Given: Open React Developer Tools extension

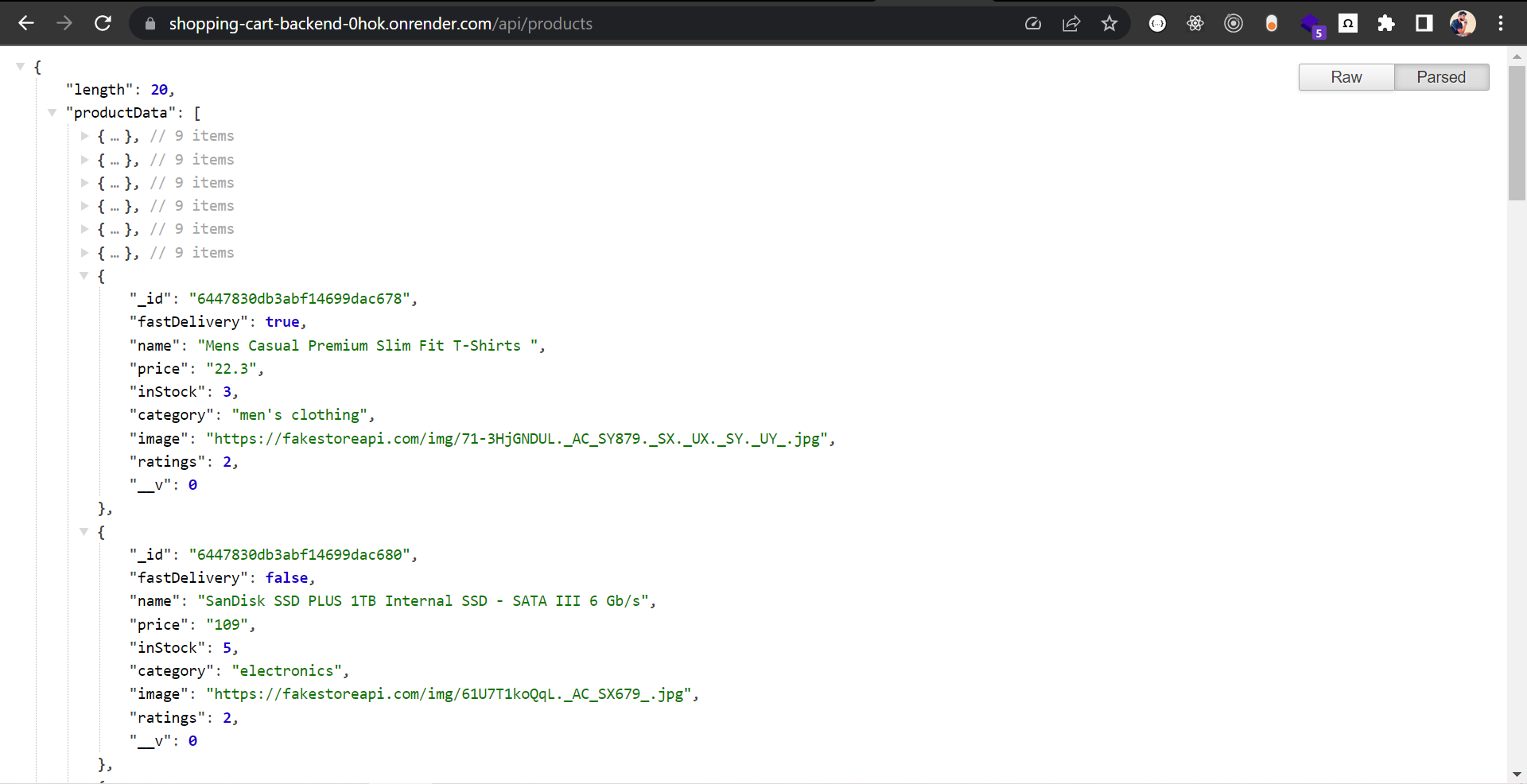Looking at the screenshot, I should click(1195, 23).
